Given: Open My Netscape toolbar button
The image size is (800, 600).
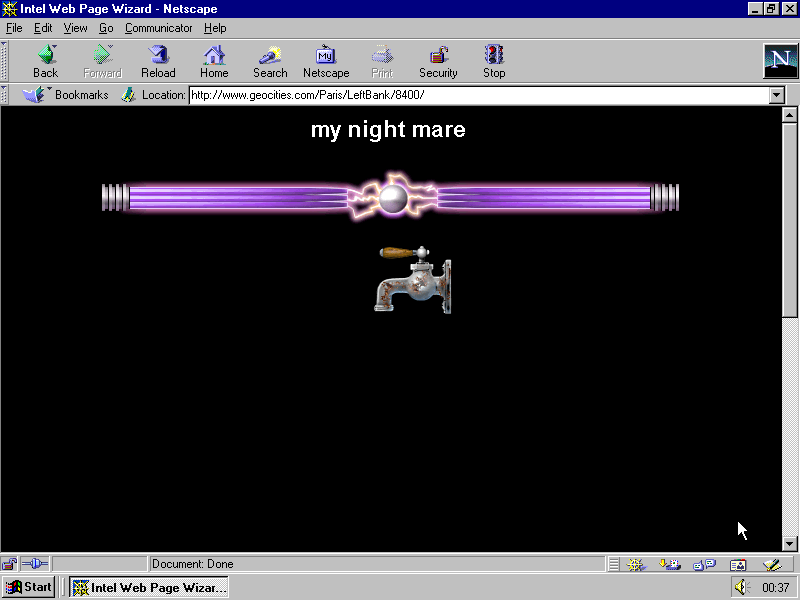Looking at the screenshot, I should (x=326, y=61).
